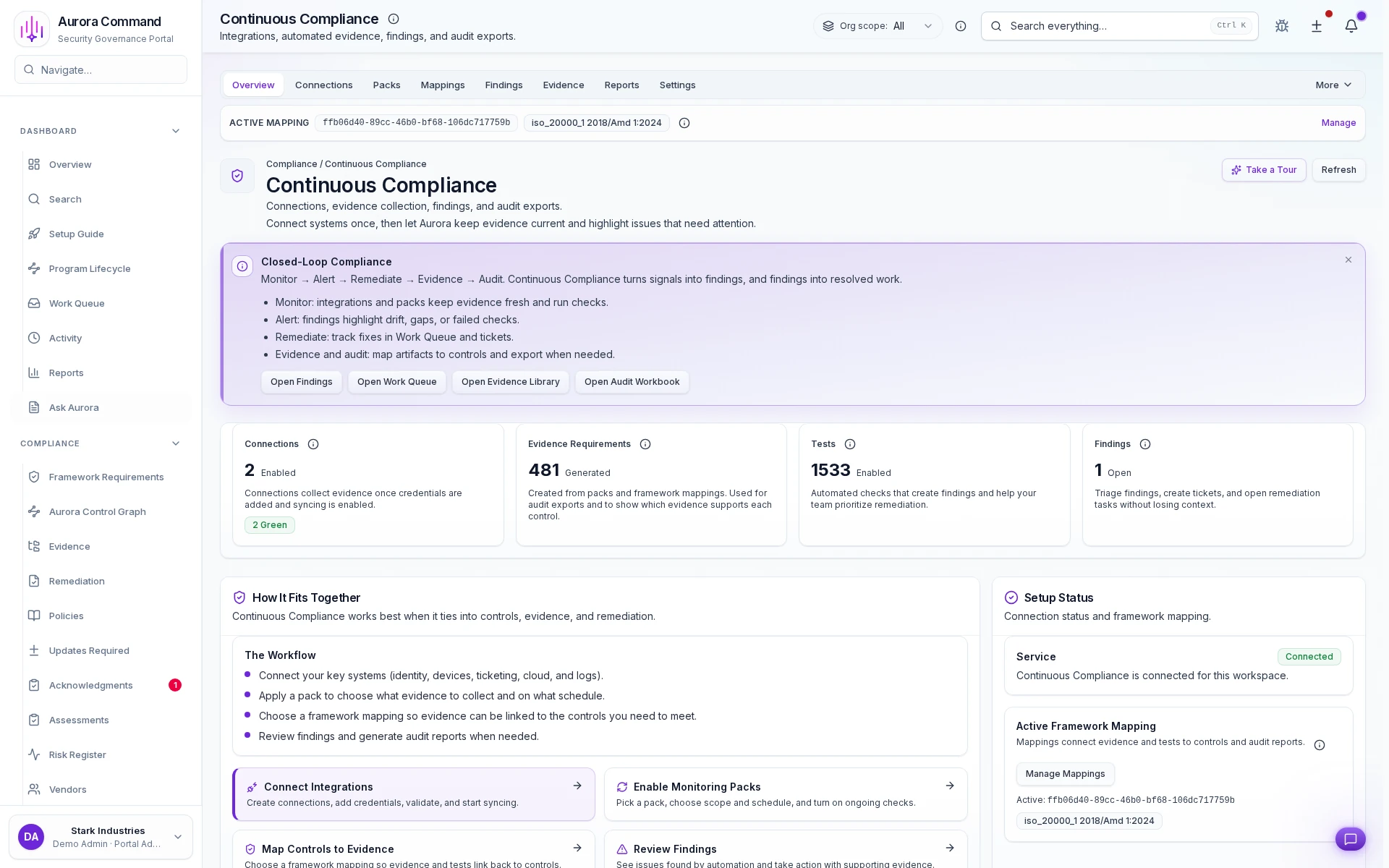The height and width of the screenshot is (868, 1389).
Task: Open the Aurora Control Graph page
Action: pyautogui.click(x=97, y=511)
